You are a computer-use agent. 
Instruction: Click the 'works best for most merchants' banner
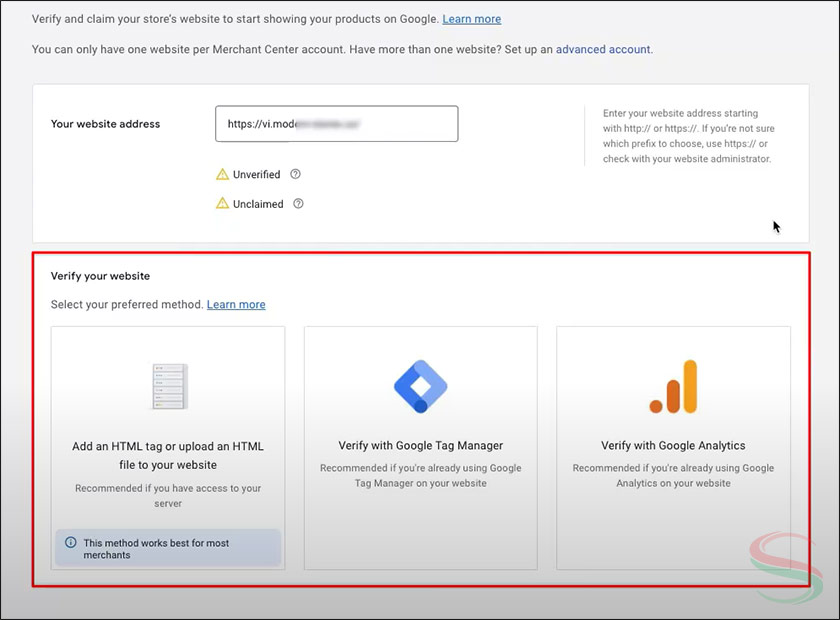click(x=168, y=548)
